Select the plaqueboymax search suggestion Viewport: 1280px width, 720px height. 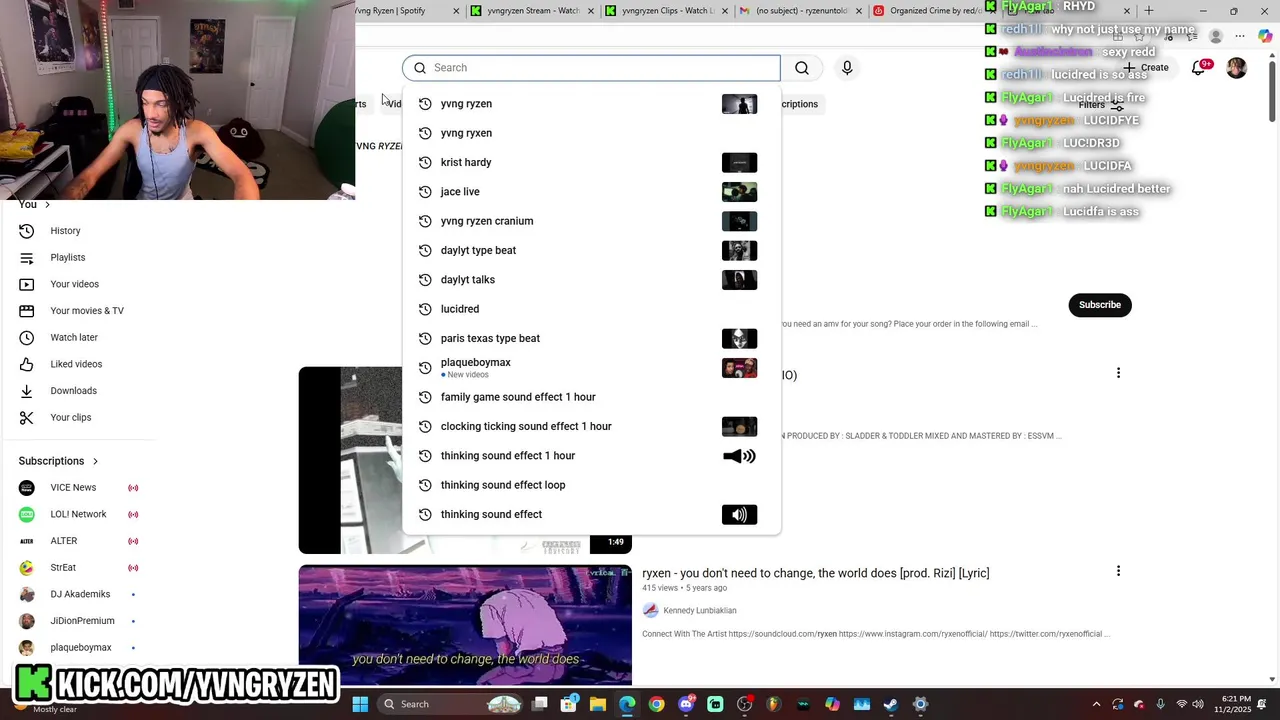point(591,368)
